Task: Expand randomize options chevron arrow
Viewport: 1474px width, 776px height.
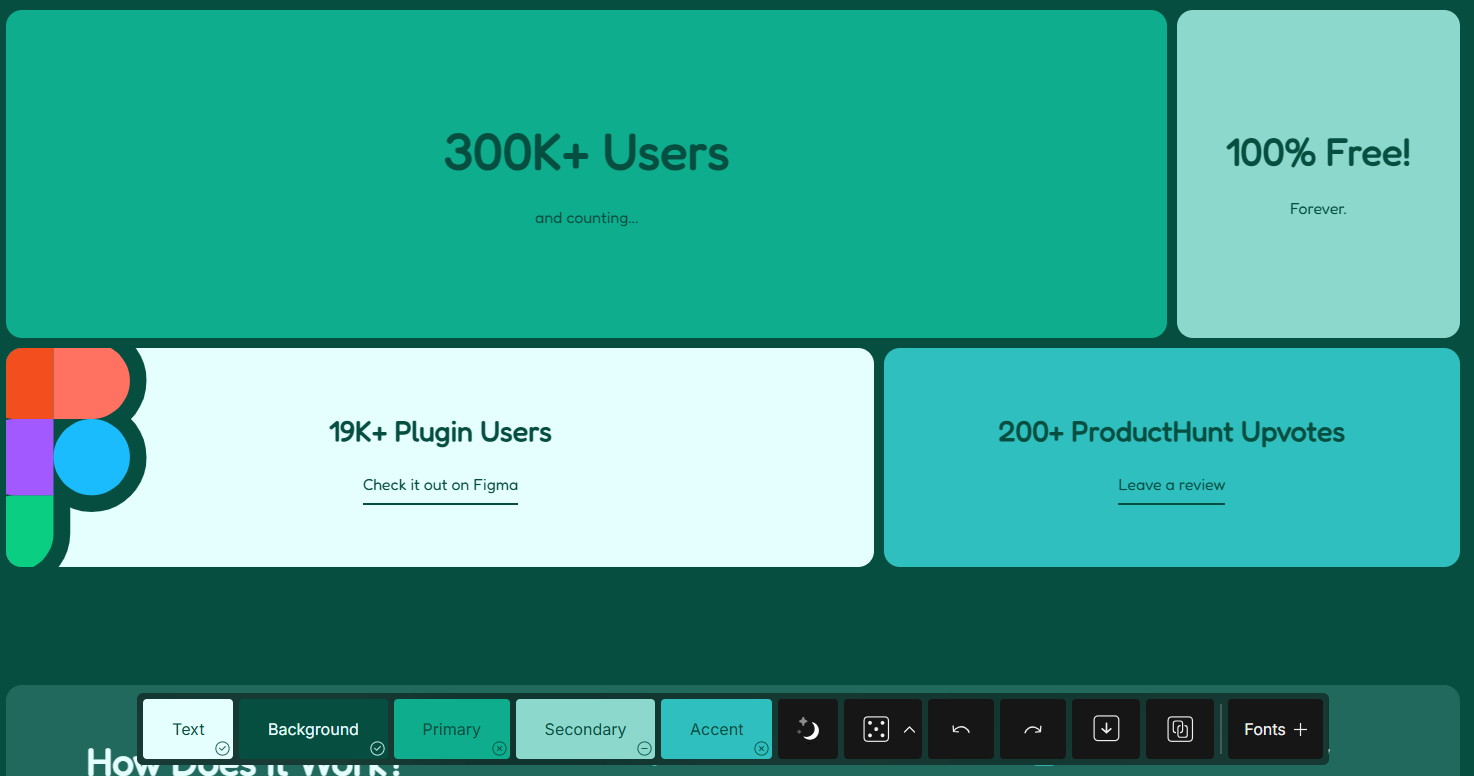Action: point(909,729)
